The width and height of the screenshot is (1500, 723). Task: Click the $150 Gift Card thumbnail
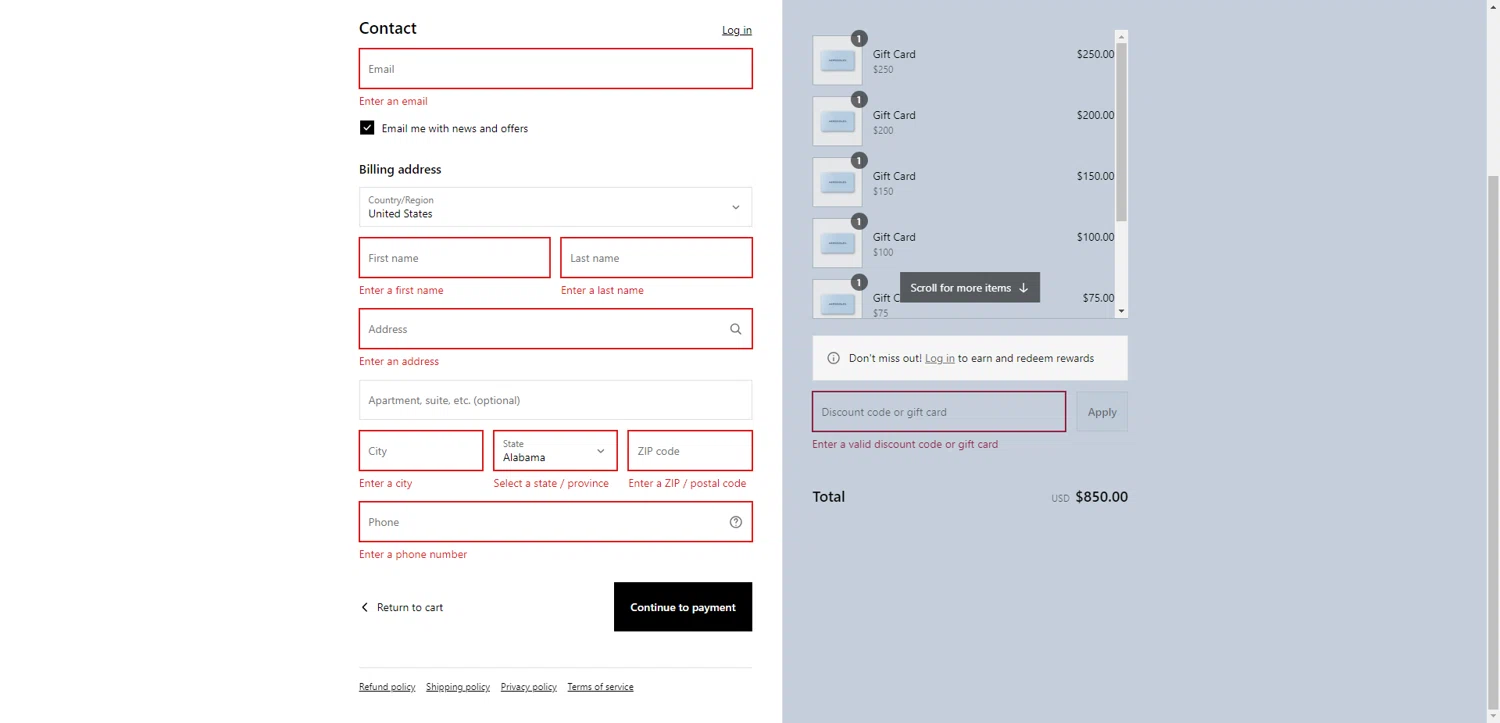[x=837, y=183]
